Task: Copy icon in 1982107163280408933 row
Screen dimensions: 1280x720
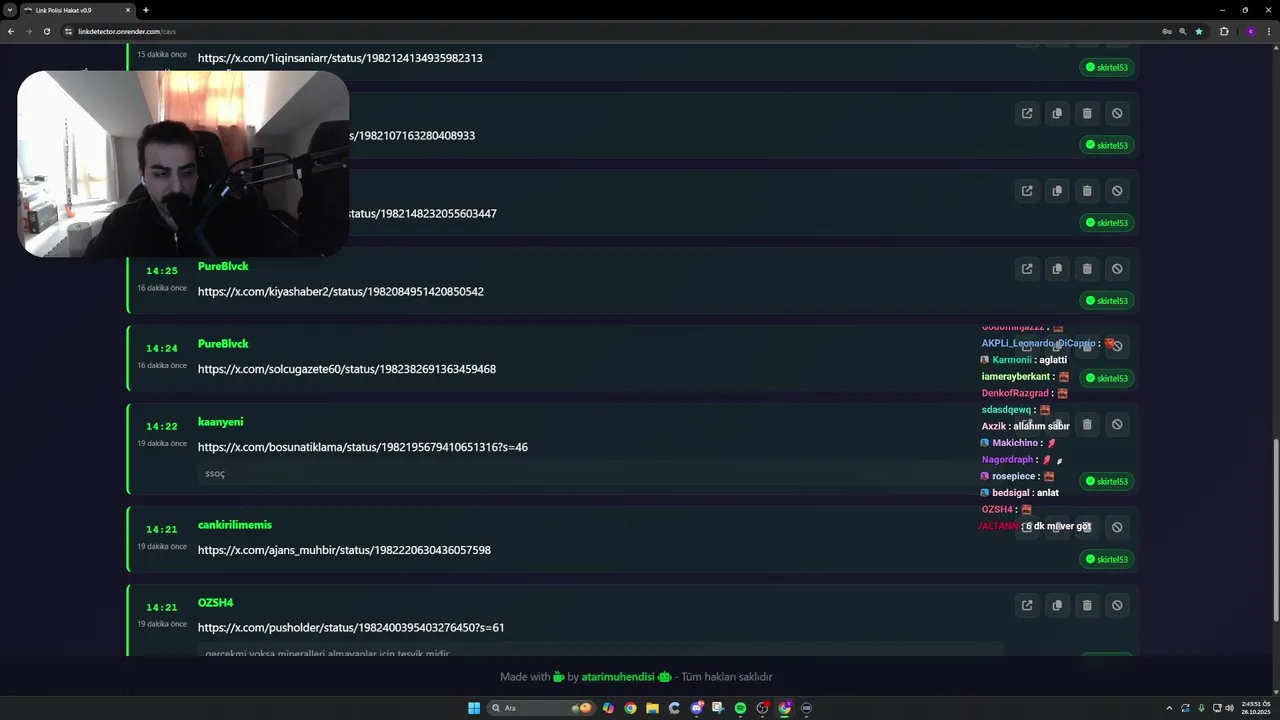Action: (x=1057, y=113)
